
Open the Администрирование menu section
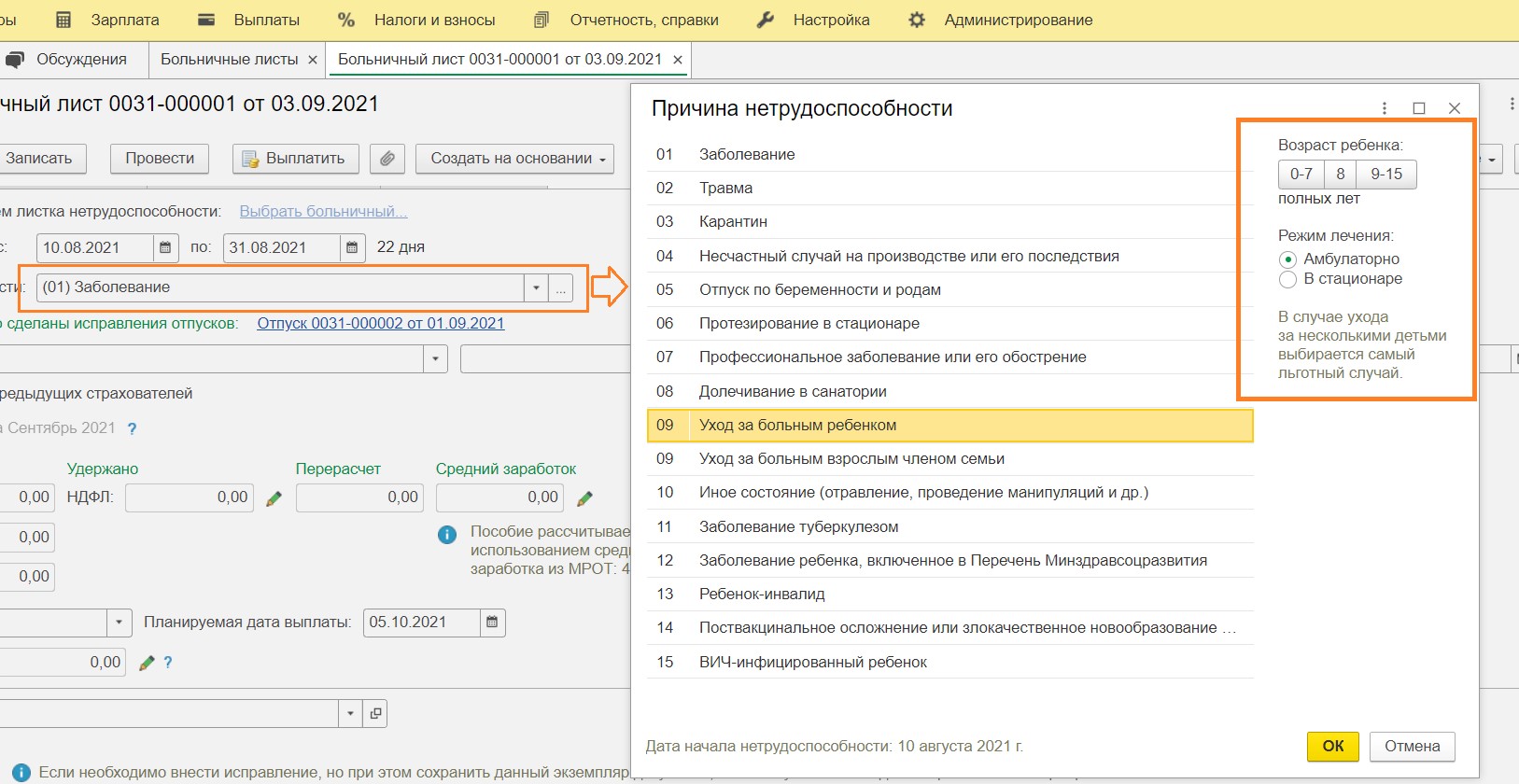coord(1000,20)
